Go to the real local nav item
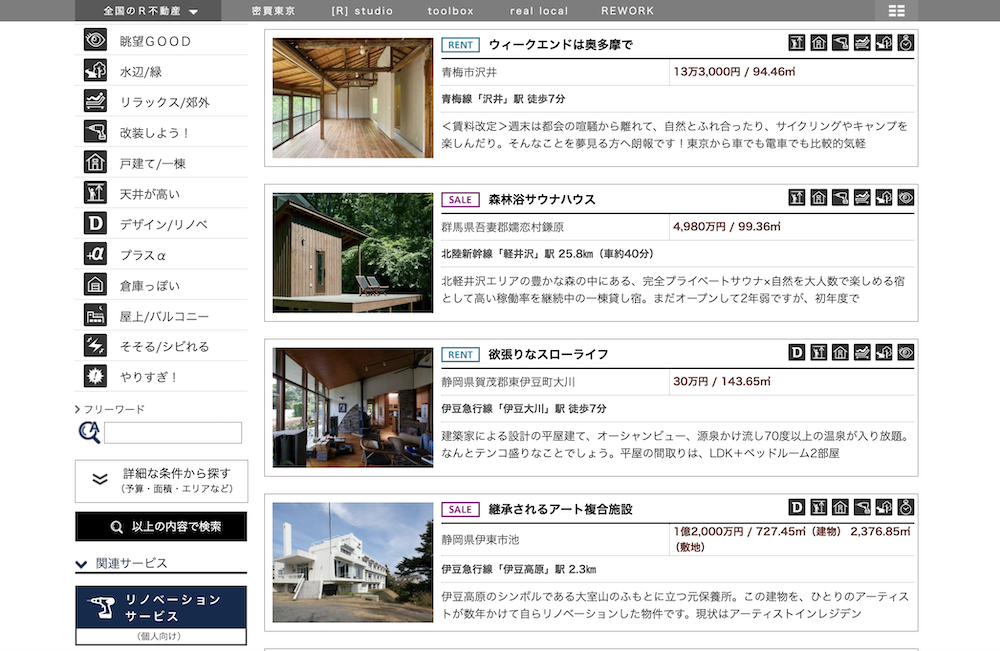Image resolution: width=1000 pixels, height=651 pixels. (539, 11)
